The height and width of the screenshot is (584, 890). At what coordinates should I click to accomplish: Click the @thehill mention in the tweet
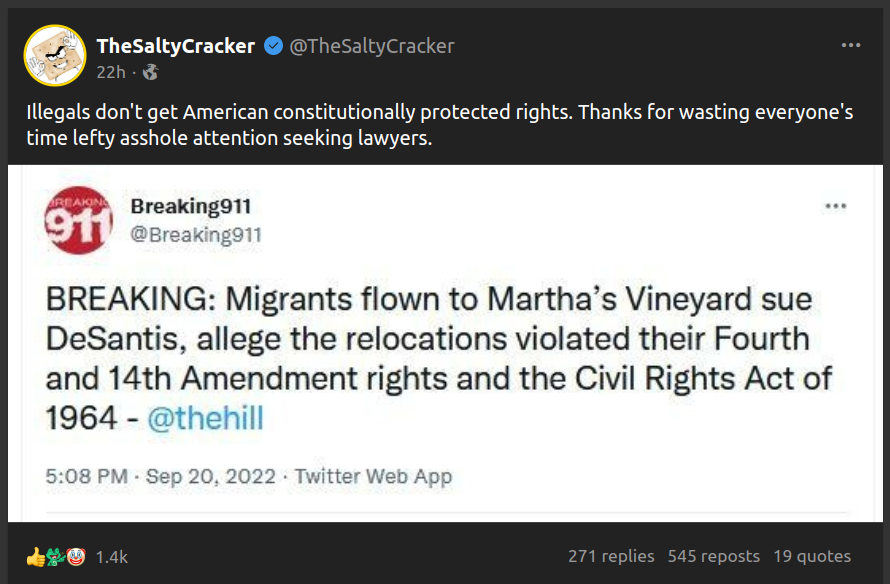click(x=205, y=417)
